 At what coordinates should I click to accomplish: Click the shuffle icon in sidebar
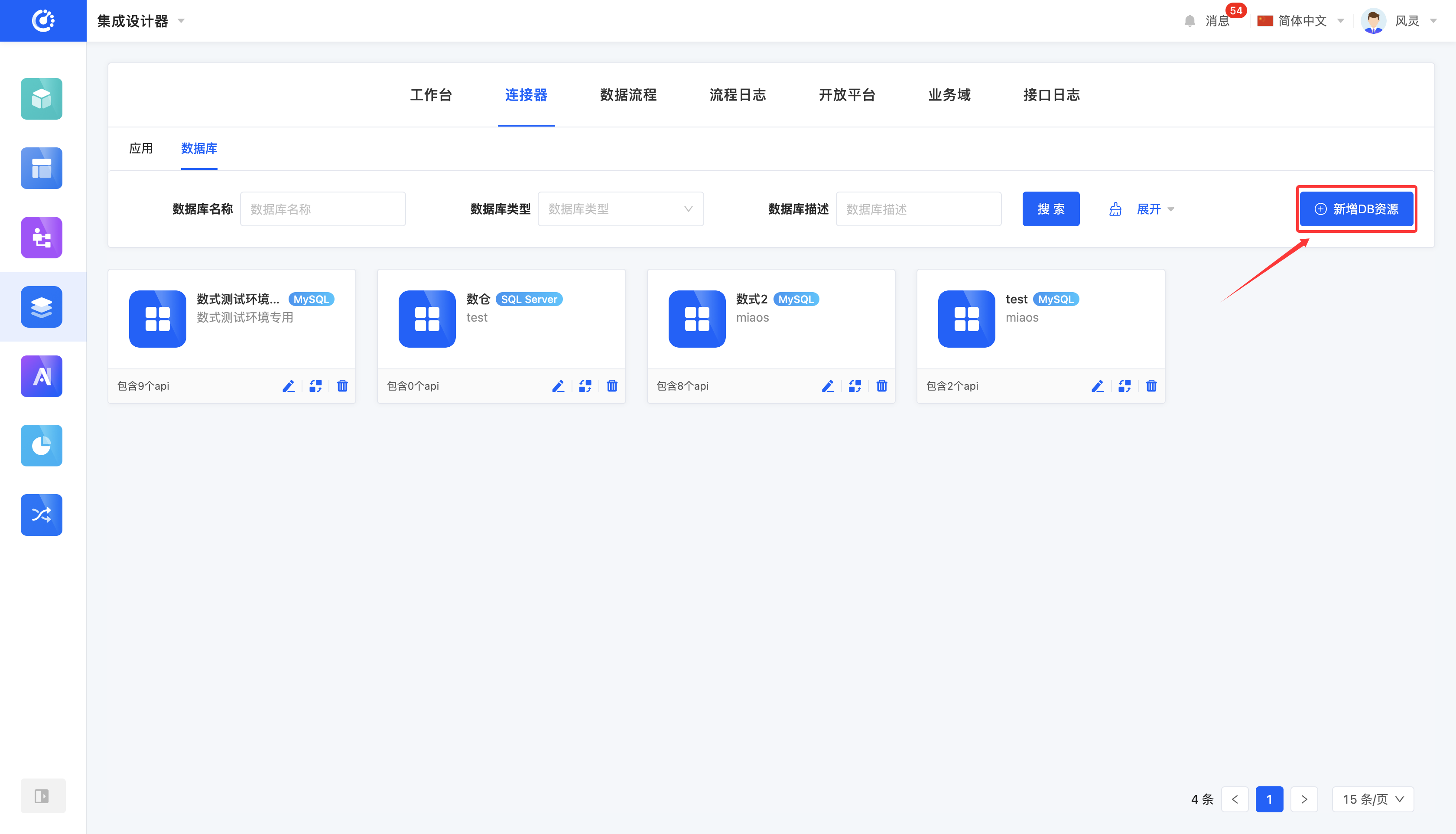click(41, 515)
